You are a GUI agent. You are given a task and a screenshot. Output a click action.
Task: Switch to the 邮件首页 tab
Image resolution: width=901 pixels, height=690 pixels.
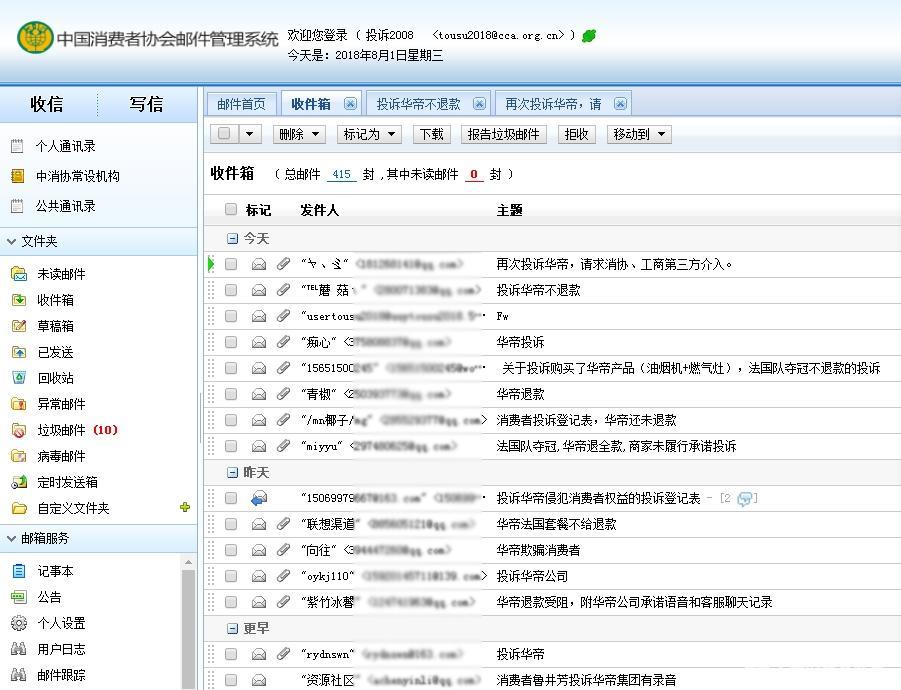click(241, 104)
